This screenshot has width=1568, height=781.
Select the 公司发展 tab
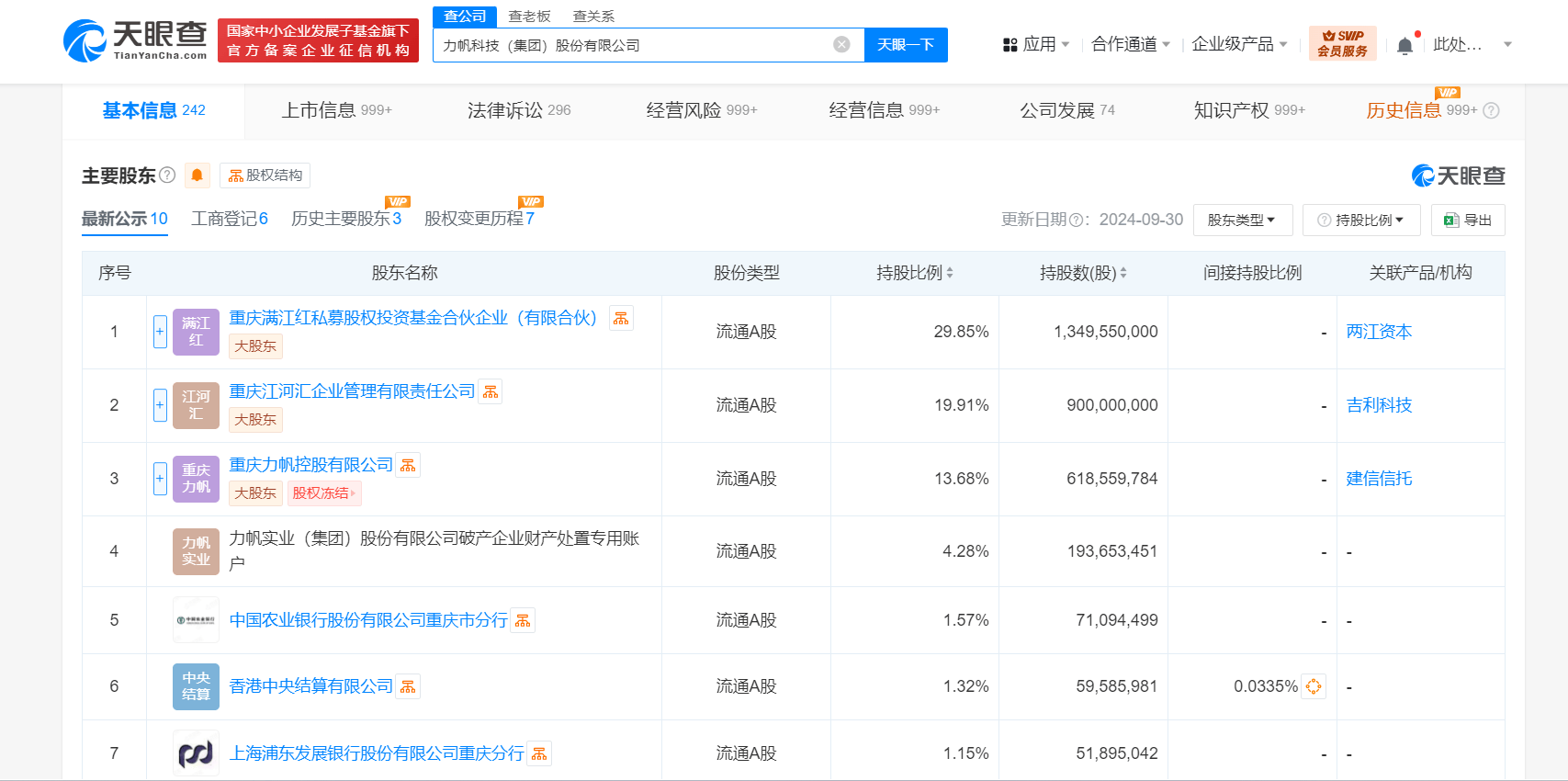coord(1067,110)
